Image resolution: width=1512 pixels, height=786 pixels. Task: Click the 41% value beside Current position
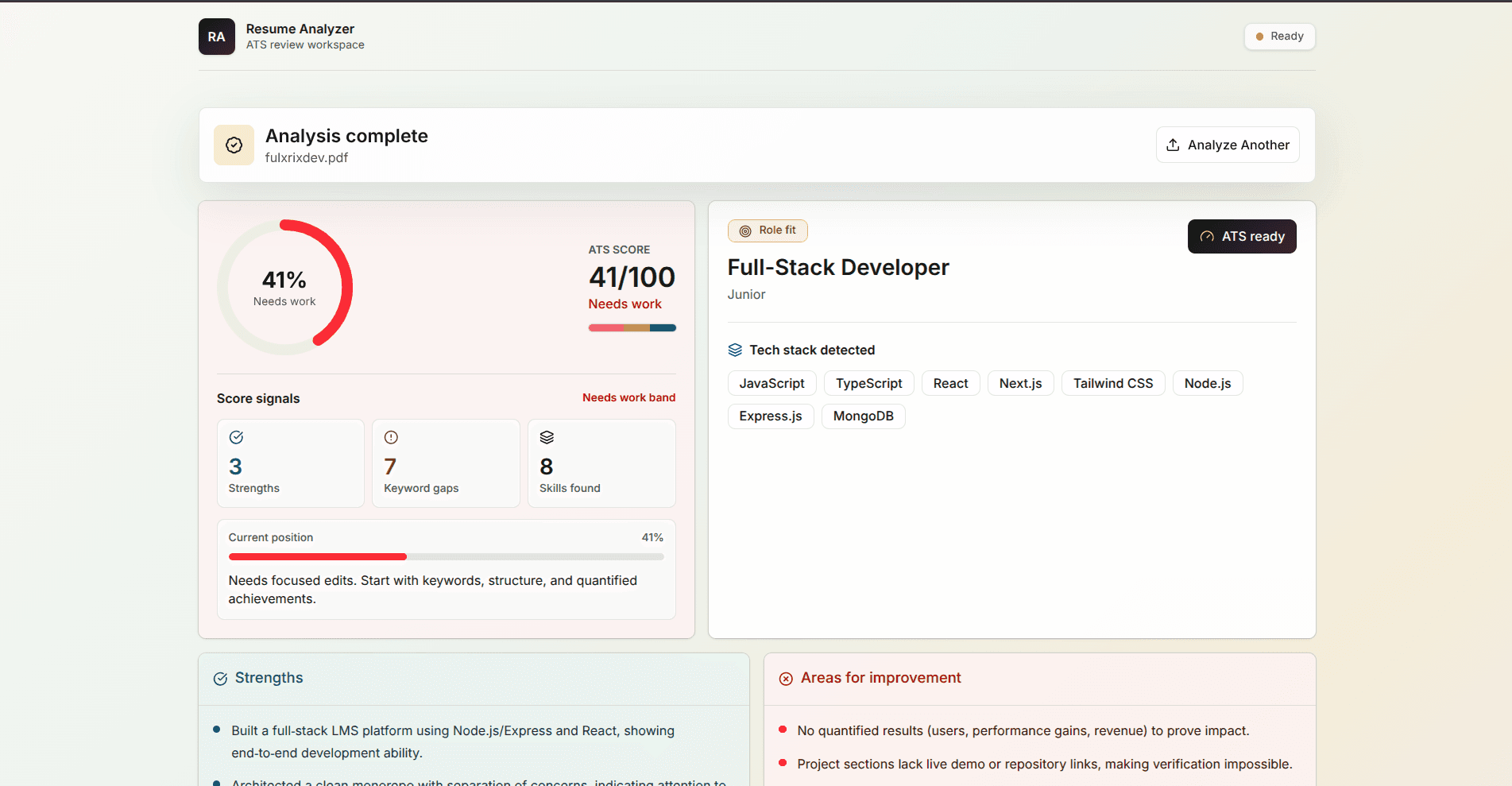click(x=652, y=537)
